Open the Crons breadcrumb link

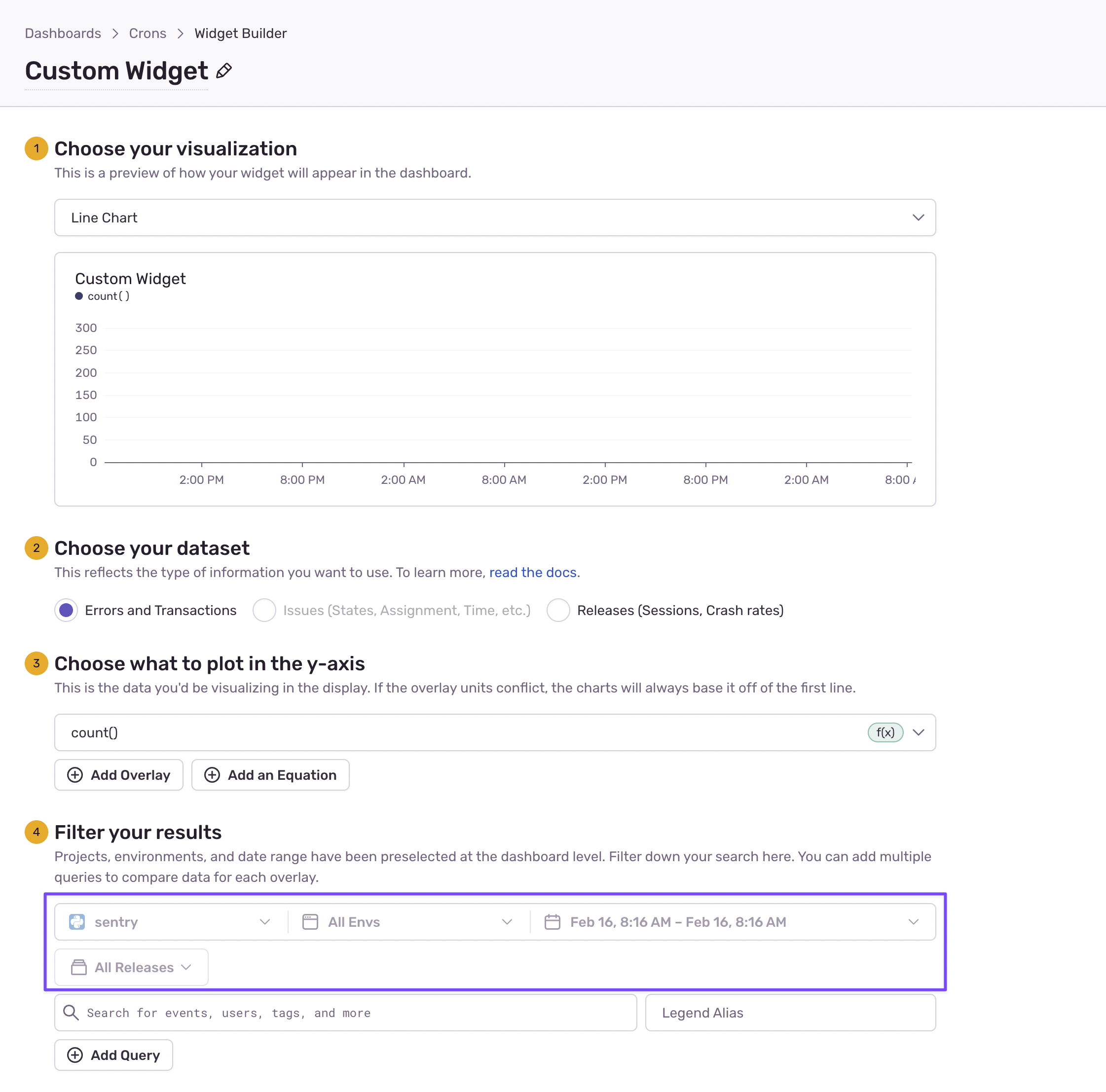point(147,33)
